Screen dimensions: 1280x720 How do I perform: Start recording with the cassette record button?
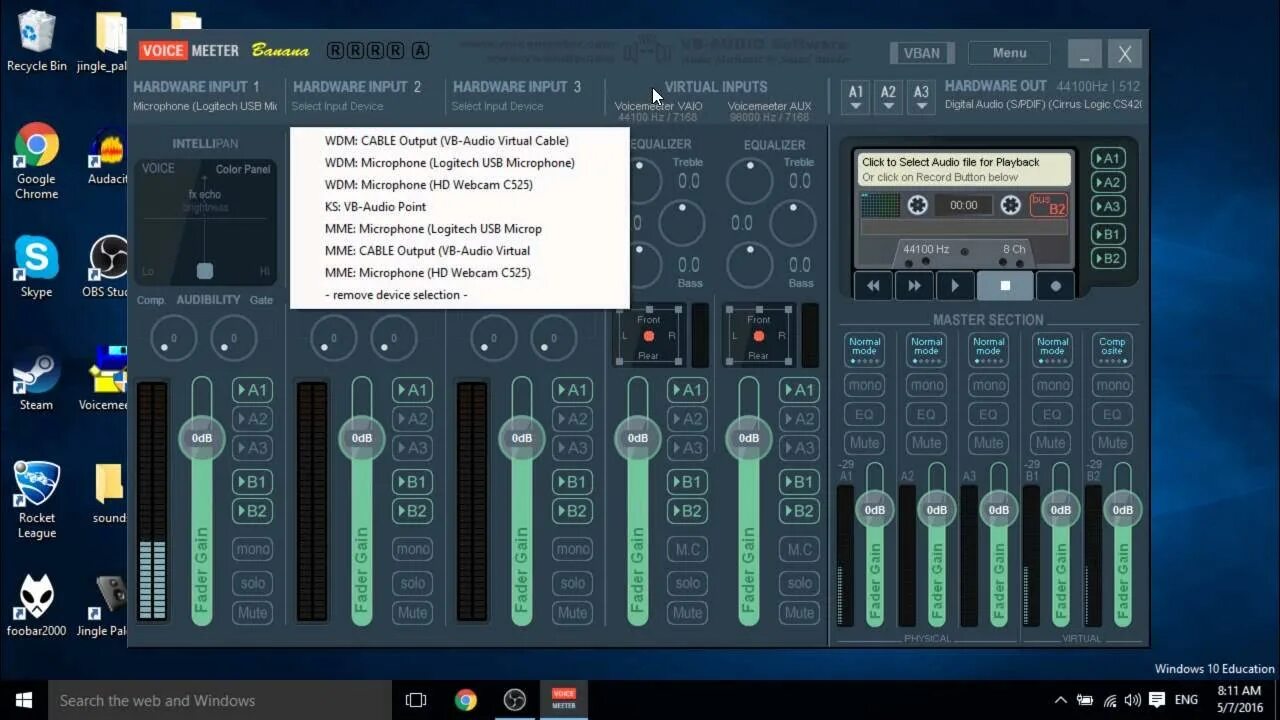click(1055, 285)
